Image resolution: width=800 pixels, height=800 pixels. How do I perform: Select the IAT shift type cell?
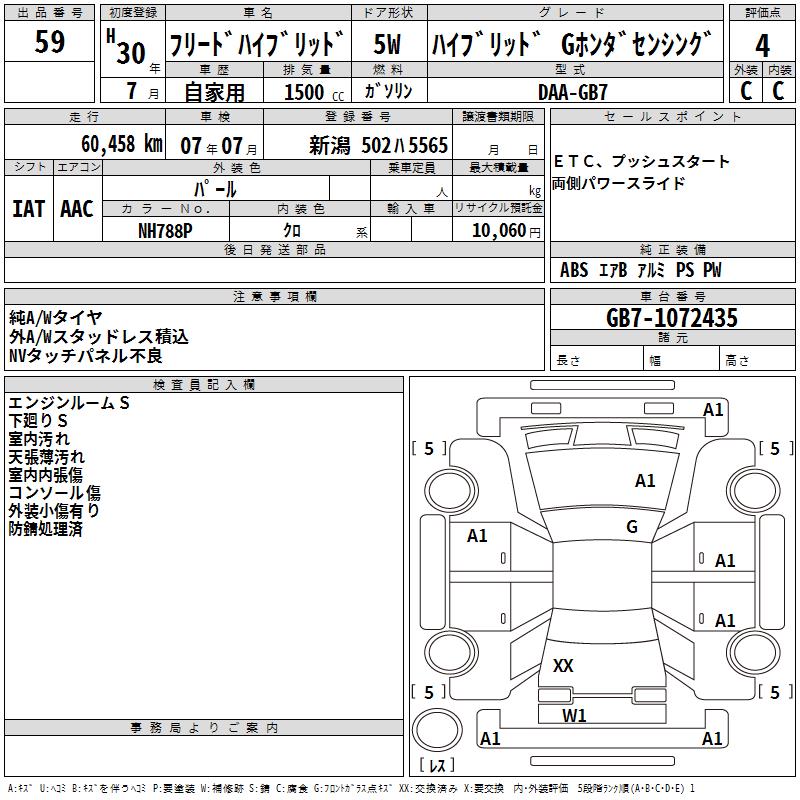point(28,209)
